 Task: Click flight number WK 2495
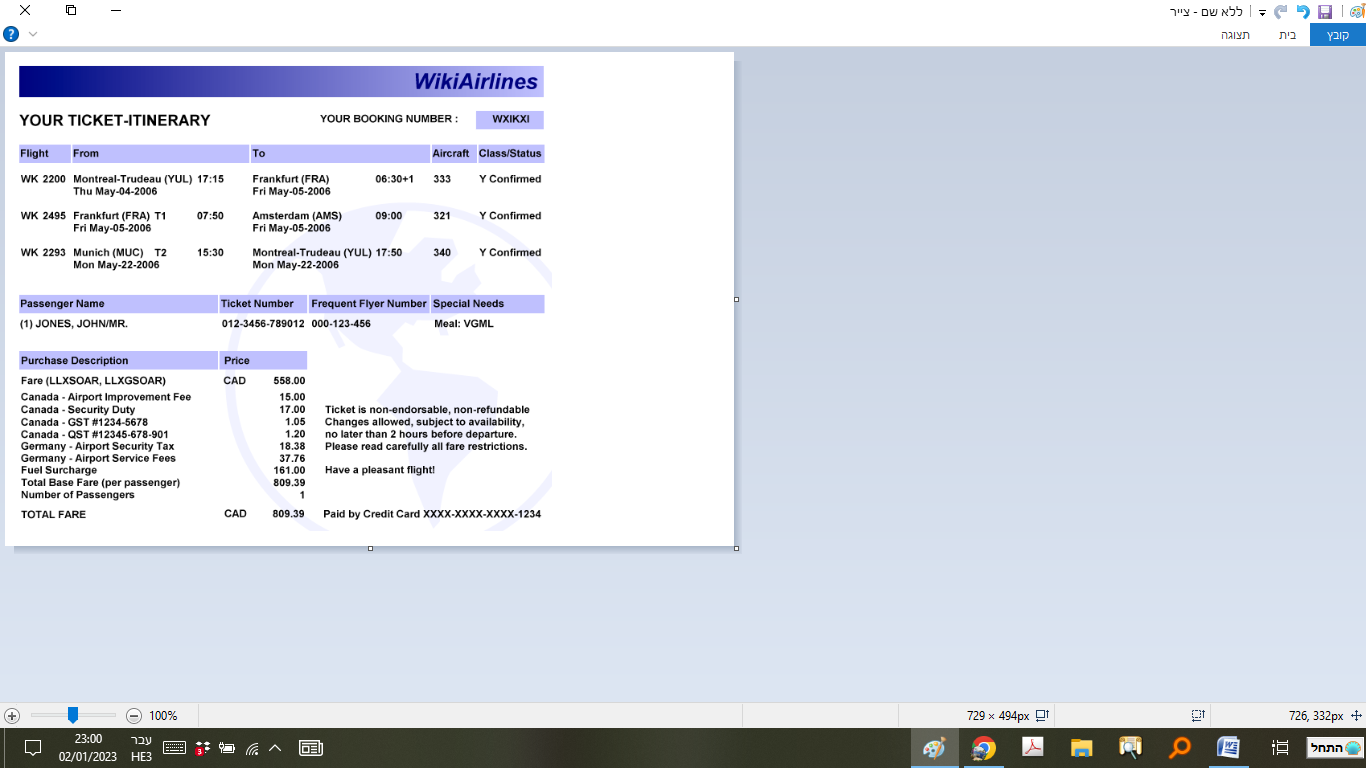pyautogui.click(x=43, y=216)
